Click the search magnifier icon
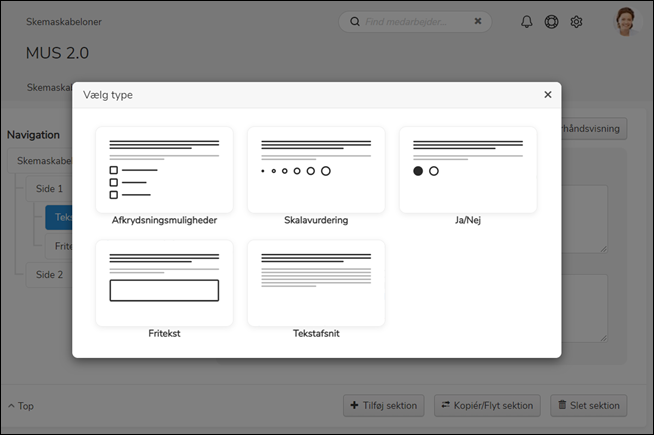654x435 pixels. [354, 21]
